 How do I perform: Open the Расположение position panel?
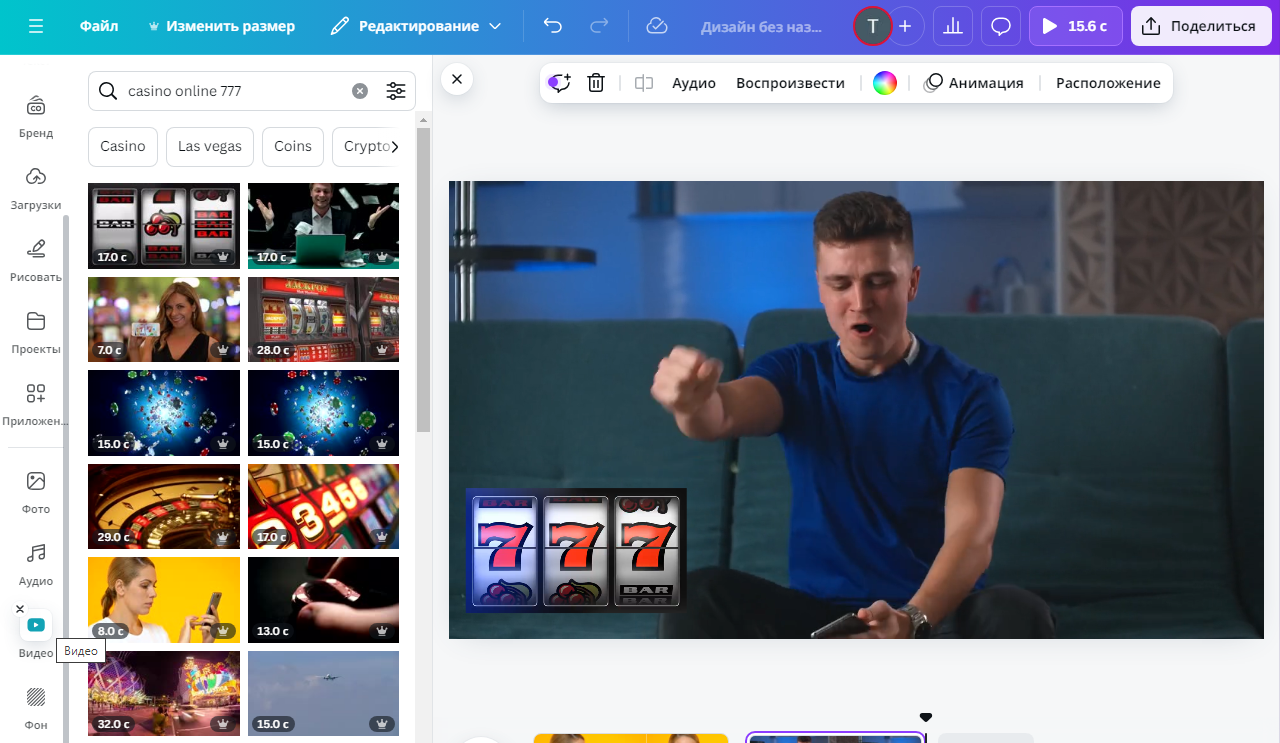[1108, 83]
